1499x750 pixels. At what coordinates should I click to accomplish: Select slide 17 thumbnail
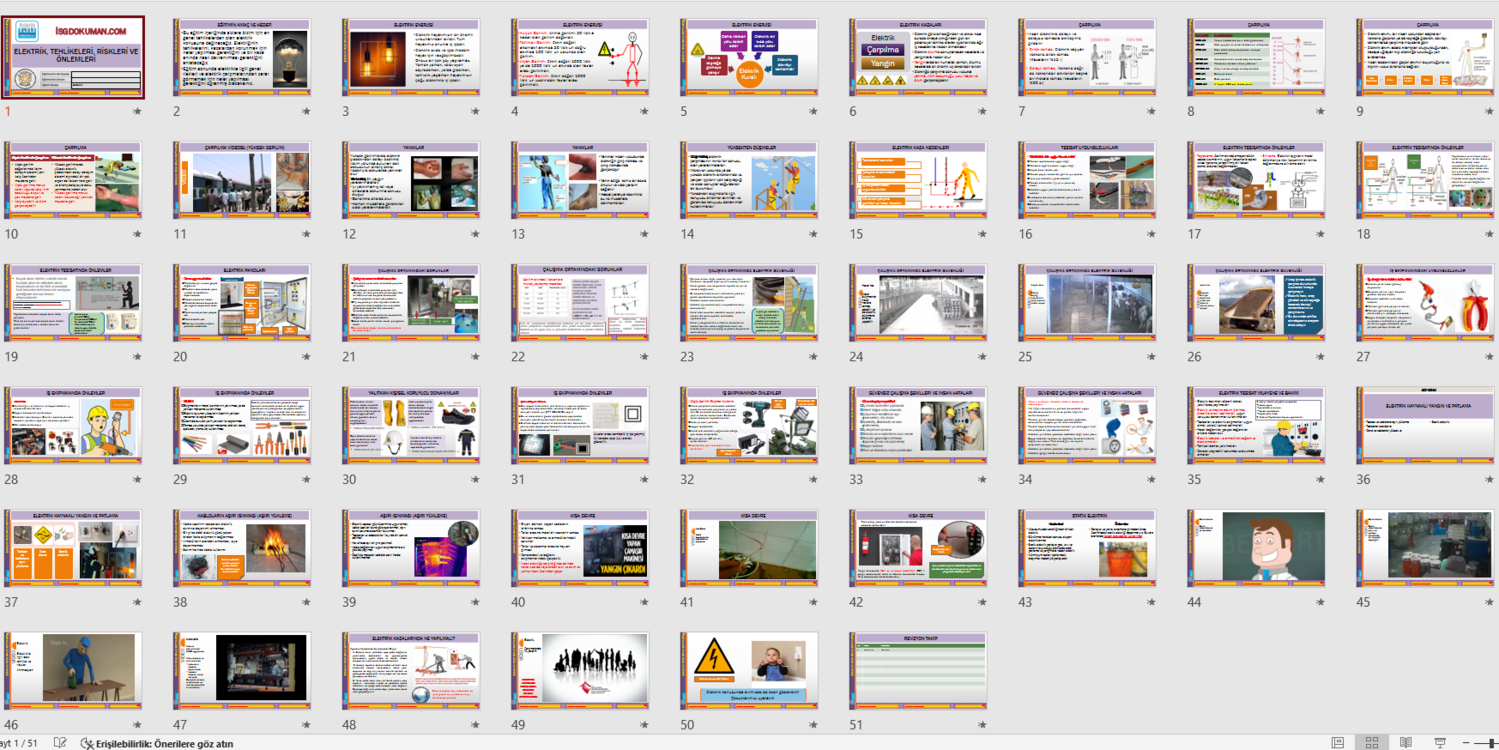pos(1256,180)
